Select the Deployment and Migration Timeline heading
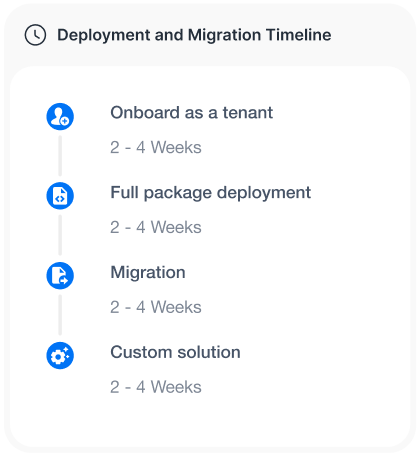The image size is (420, 456). click(194, 35)
